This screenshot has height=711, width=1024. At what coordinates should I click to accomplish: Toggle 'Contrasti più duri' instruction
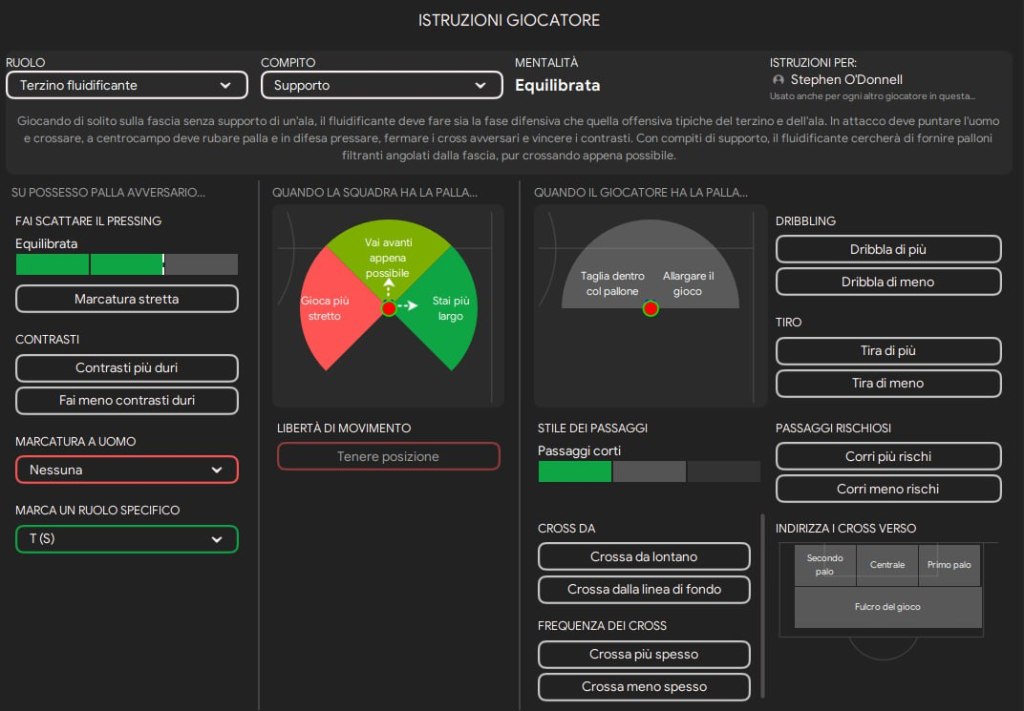point(127,368)
